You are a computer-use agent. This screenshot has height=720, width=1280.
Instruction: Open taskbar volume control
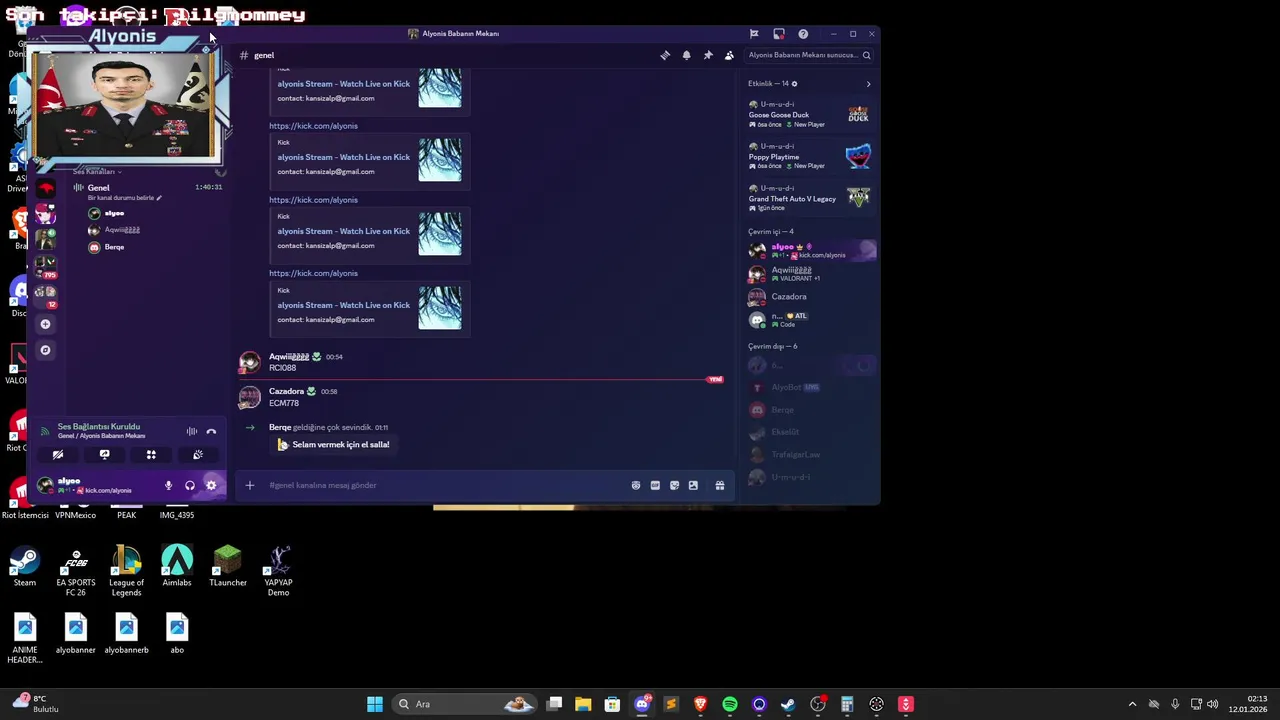[1212, 704]
